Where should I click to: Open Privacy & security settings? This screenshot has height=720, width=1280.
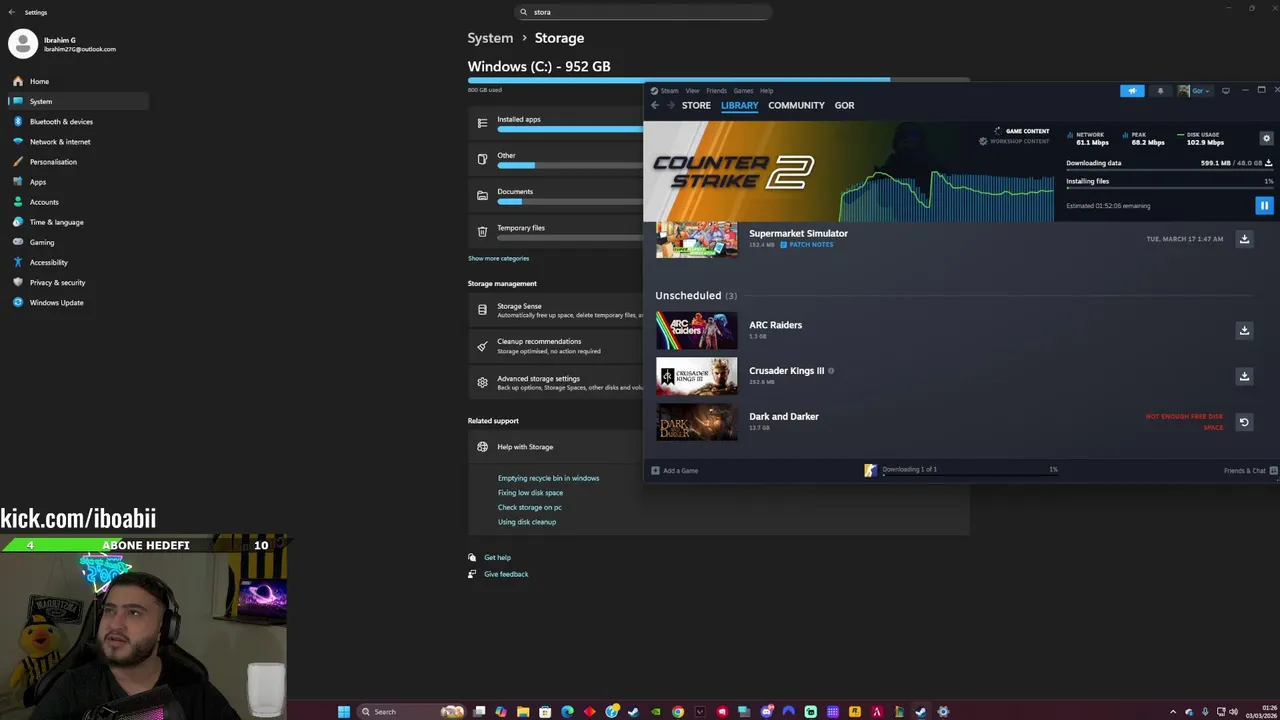coord(78,282)
